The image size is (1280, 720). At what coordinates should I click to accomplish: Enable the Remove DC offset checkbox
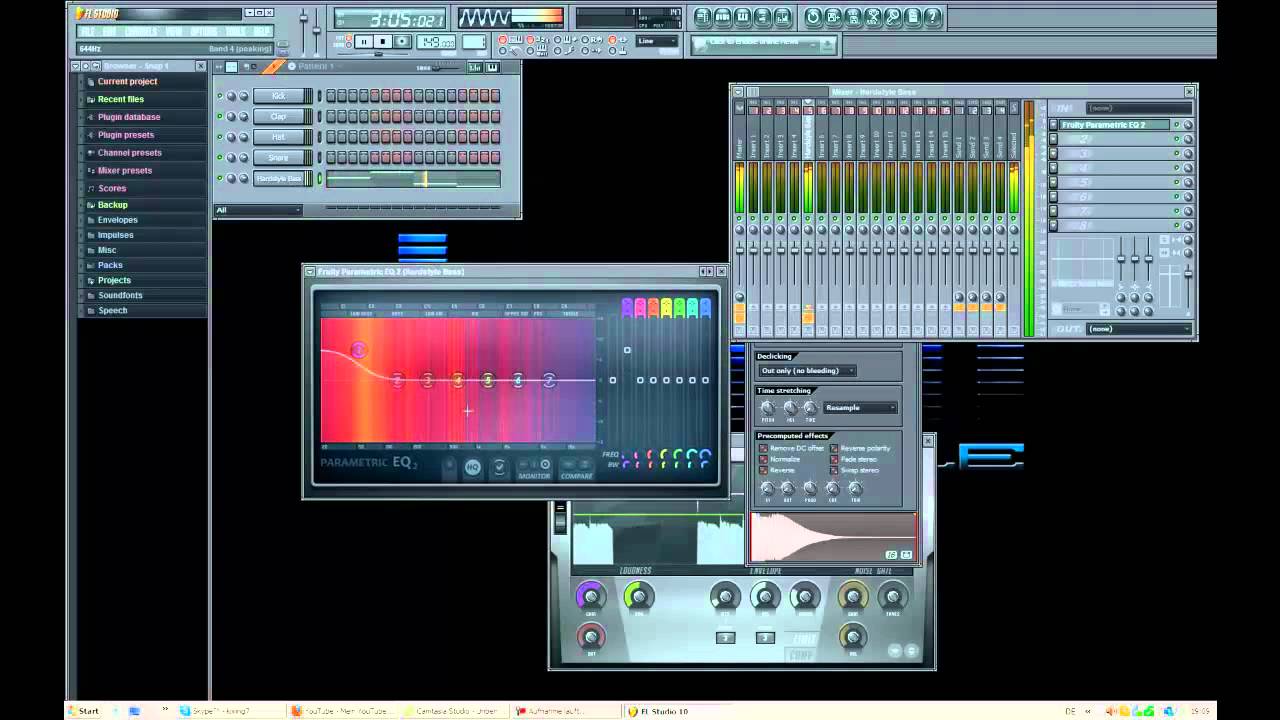click(763, 448)
